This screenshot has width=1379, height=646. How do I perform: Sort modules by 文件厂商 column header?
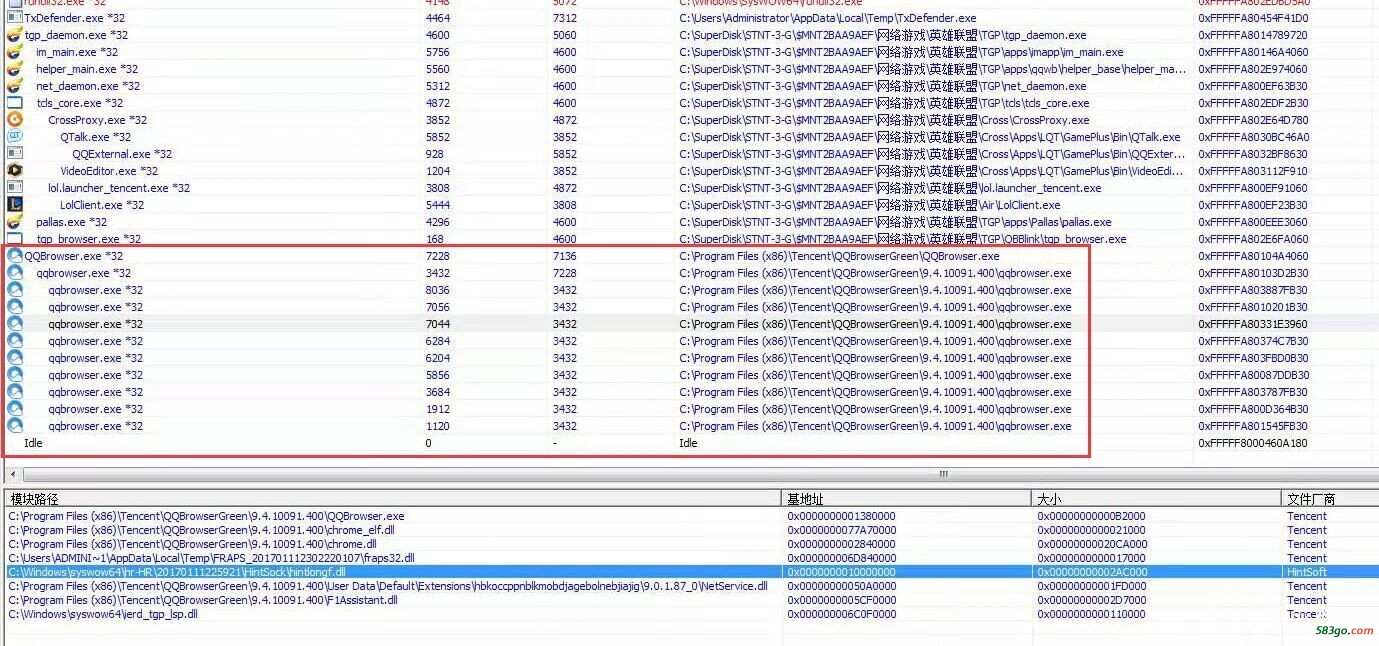(x=1330, y=498)
